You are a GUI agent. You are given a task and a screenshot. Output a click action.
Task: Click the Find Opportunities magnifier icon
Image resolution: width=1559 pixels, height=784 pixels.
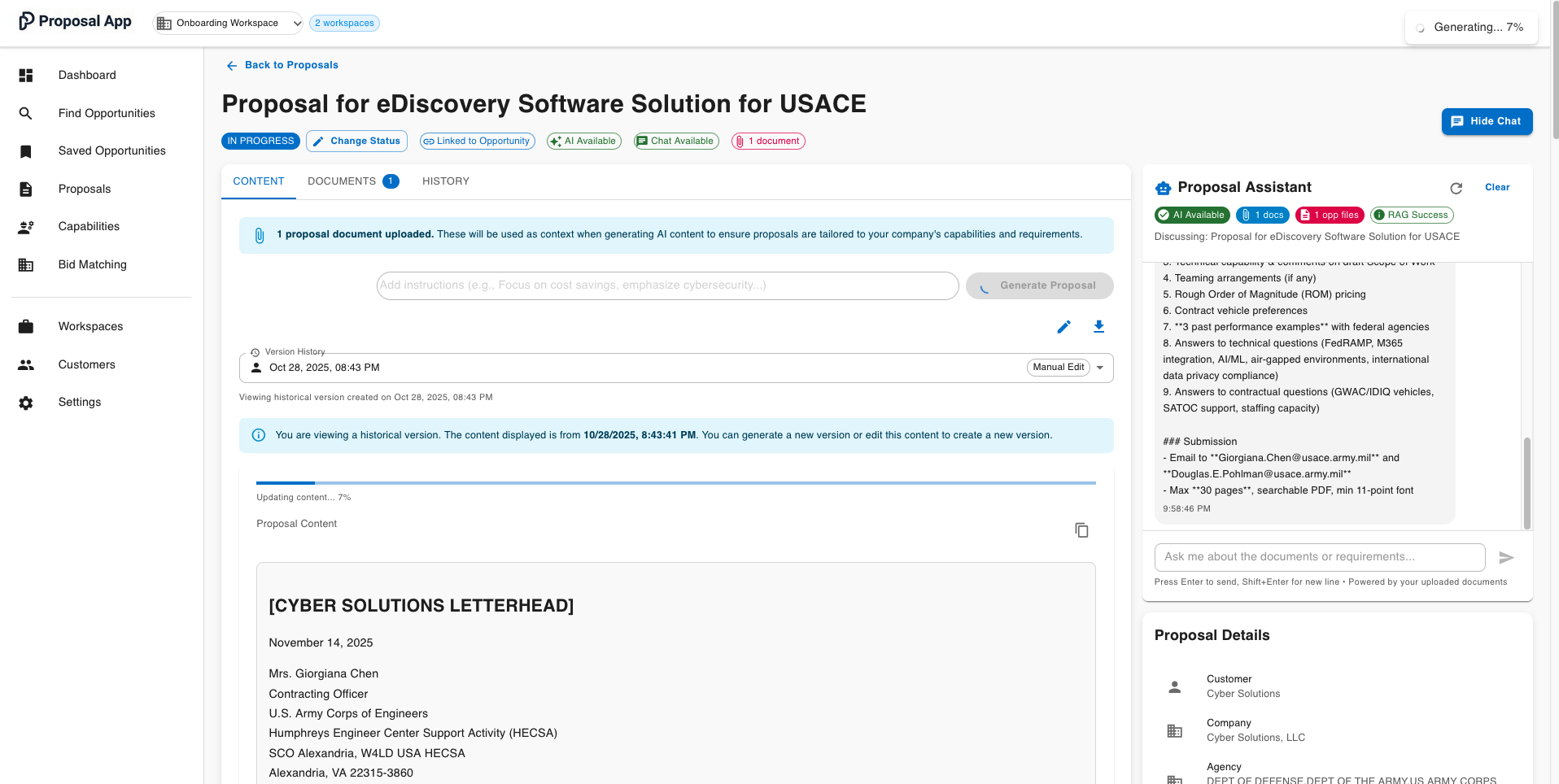point(26,113)
